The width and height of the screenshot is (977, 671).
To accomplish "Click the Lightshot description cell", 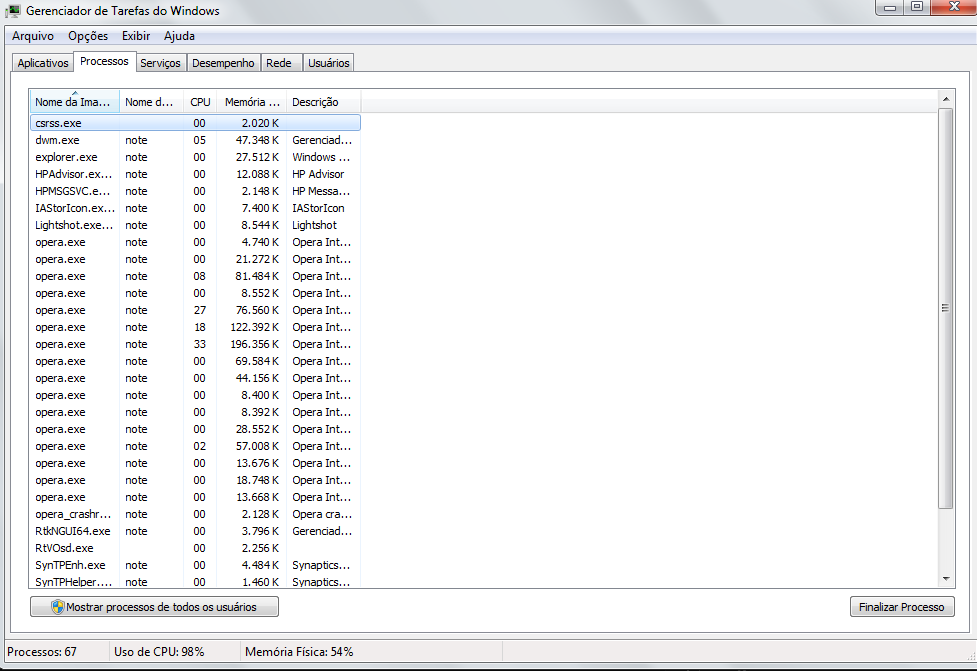I will (x=314, y=225).
